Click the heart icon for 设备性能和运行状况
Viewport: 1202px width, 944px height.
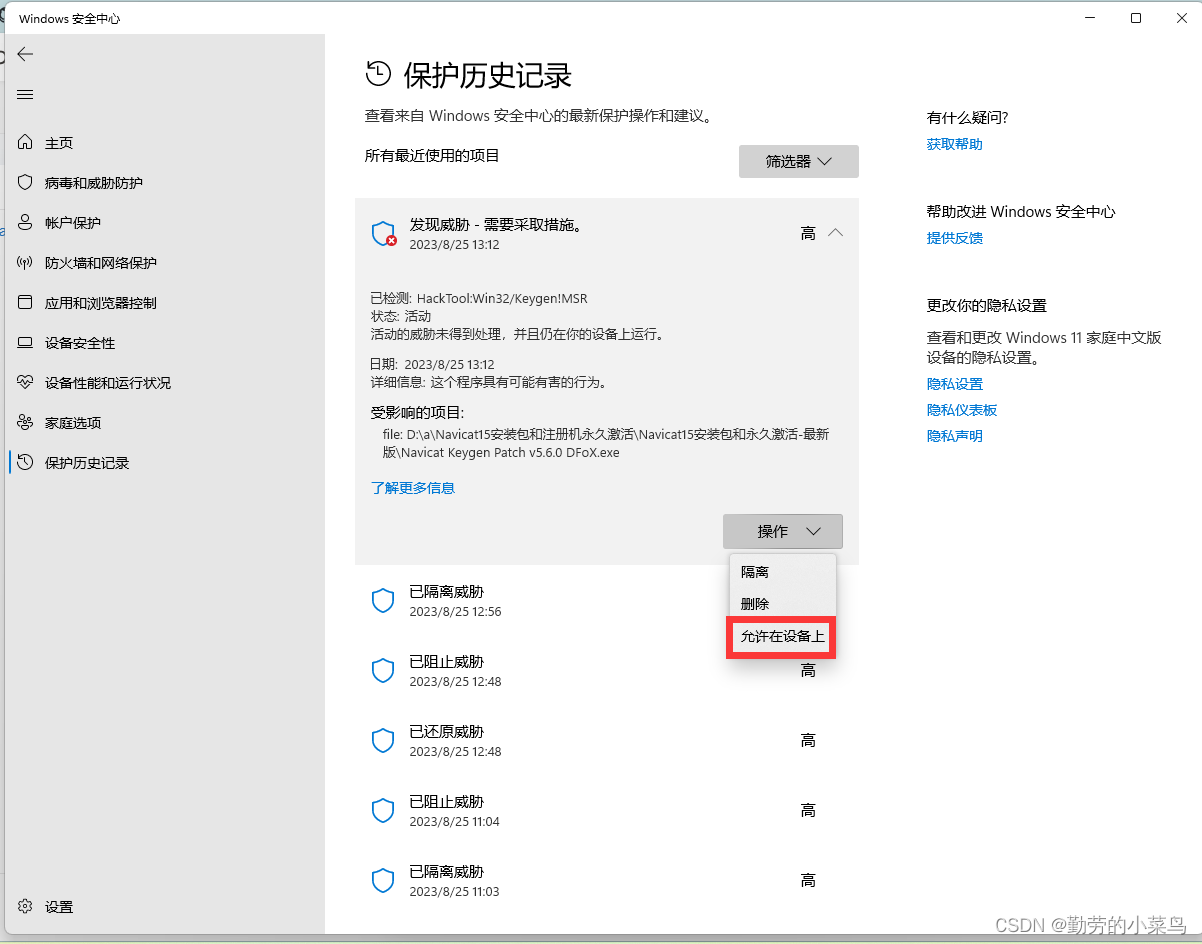pyautogui.click(x=26, y=383)
